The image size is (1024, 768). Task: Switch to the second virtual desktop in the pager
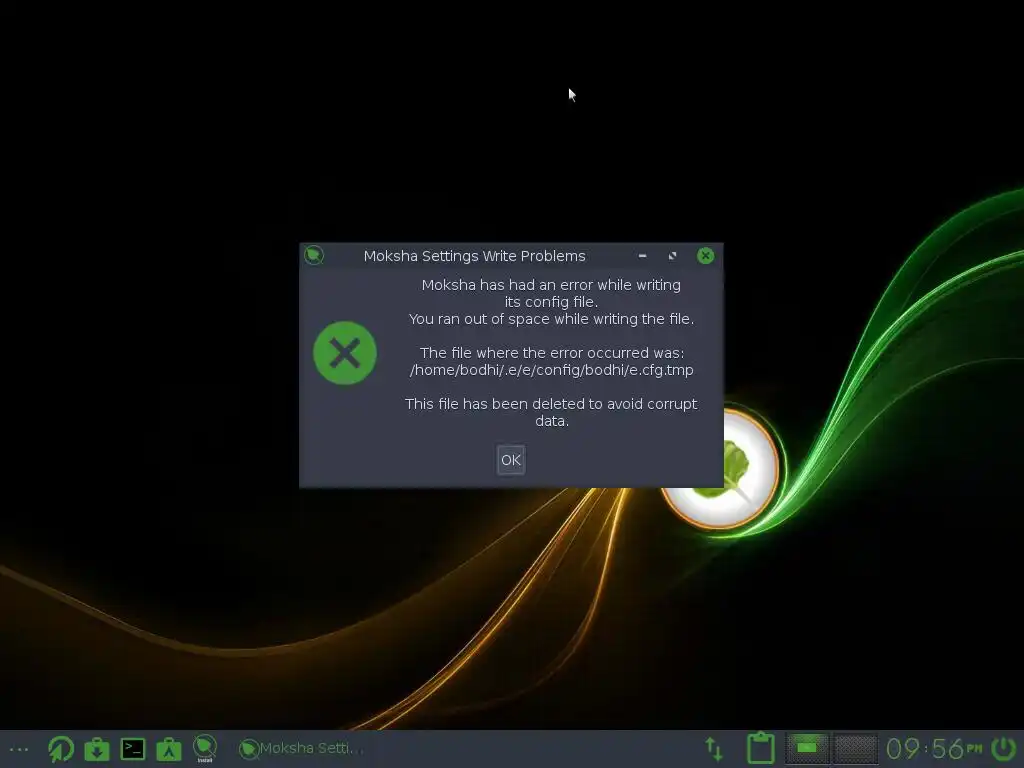[x=855, y=748]
